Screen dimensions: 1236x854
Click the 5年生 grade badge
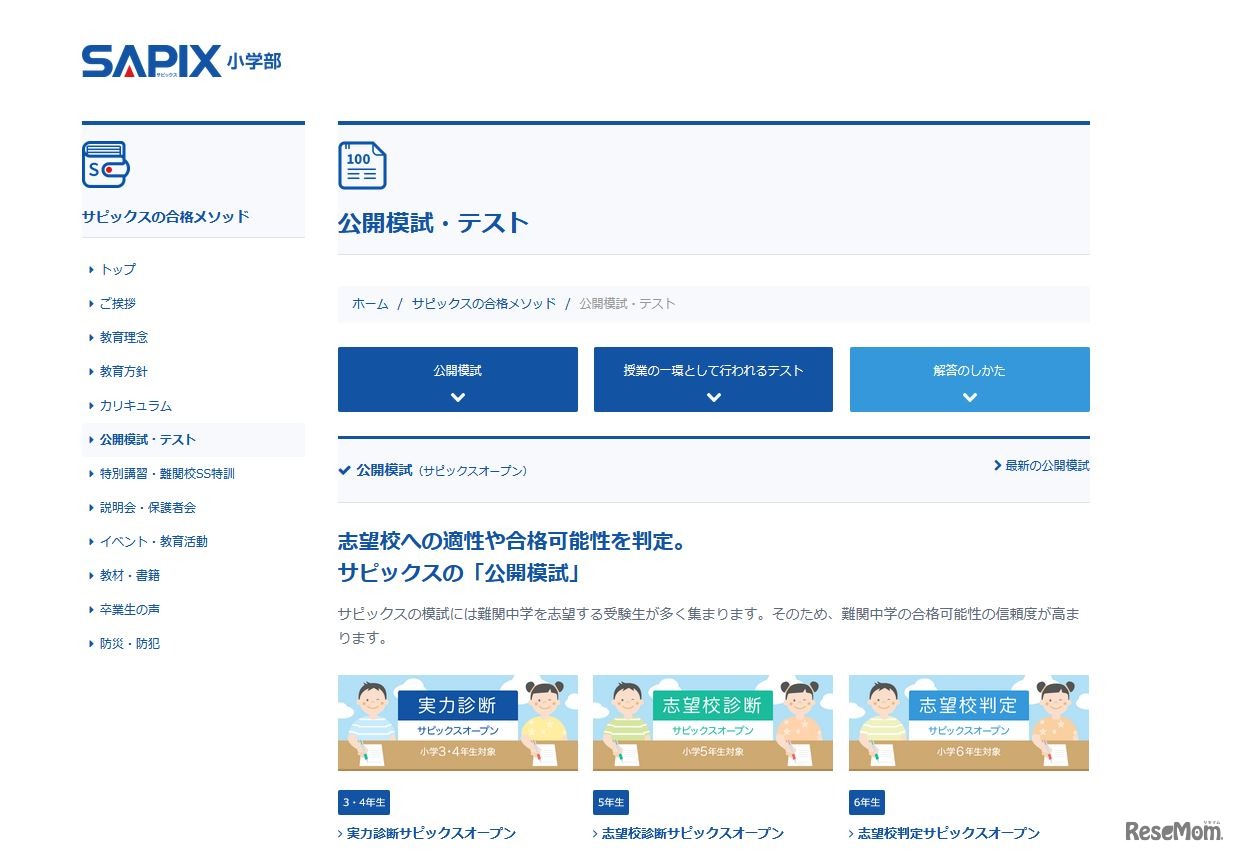point(611,802)
